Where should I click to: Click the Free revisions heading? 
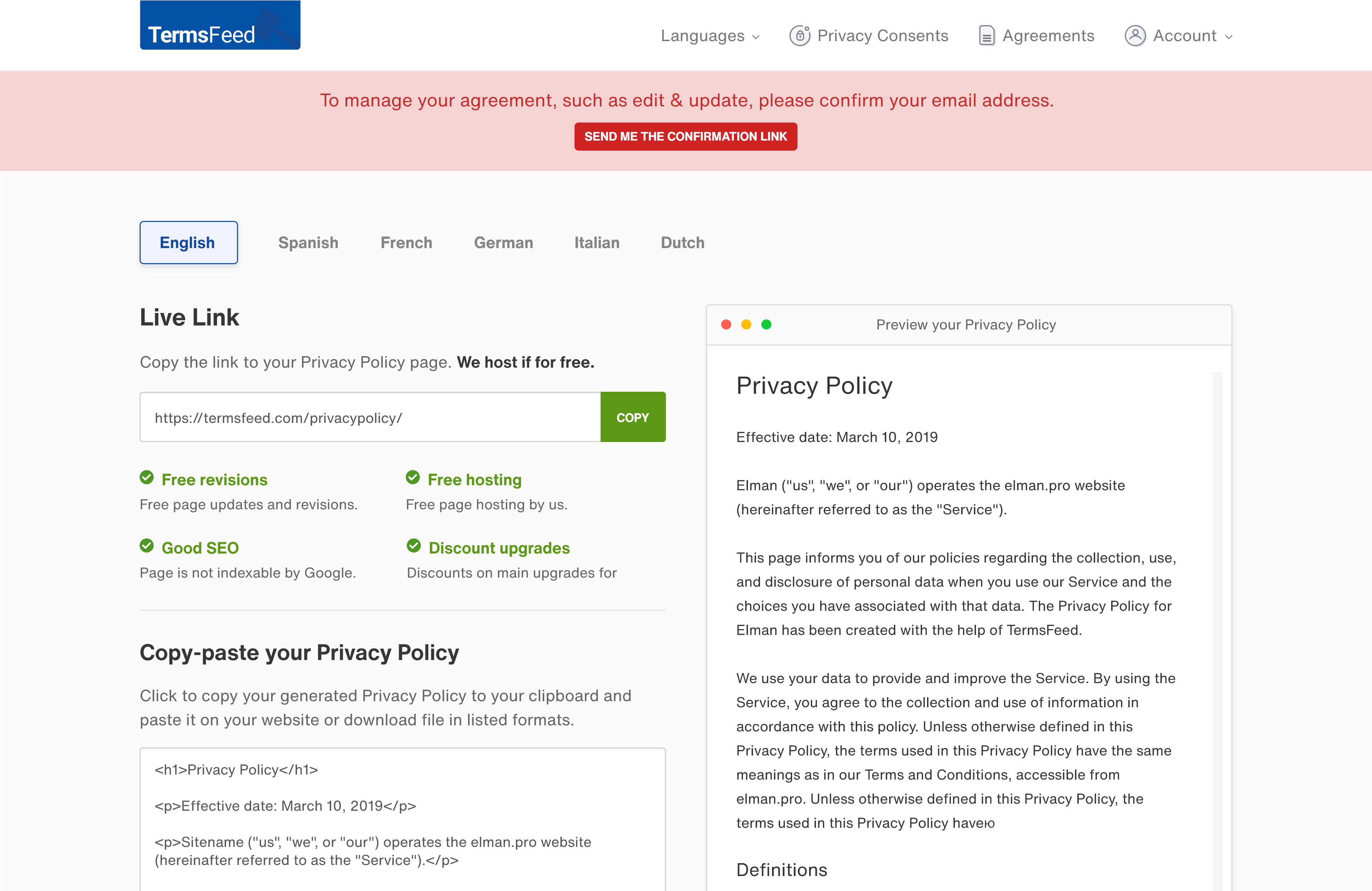[x=214, y=480]
